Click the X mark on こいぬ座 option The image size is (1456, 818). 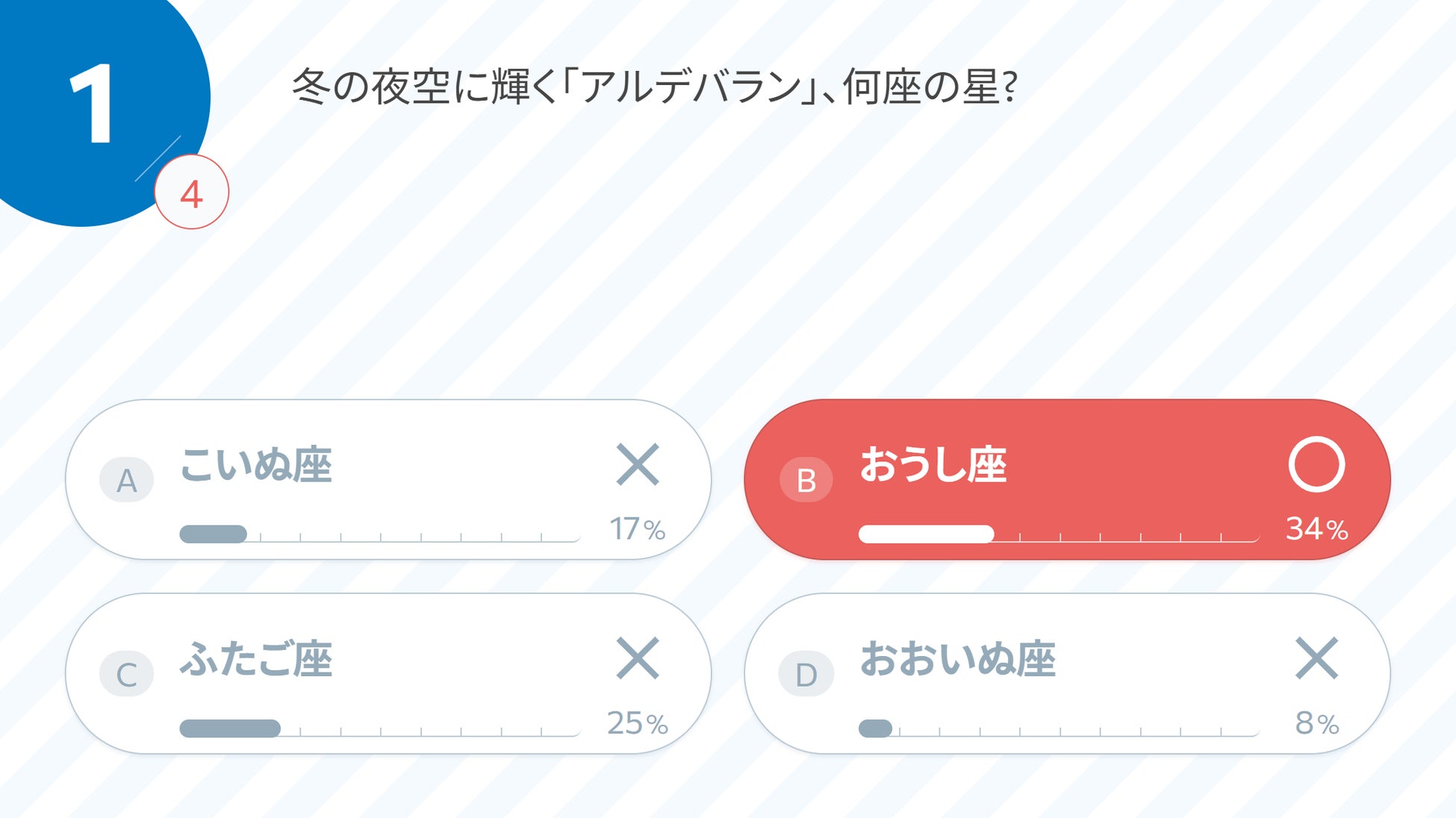click(638, 465)
